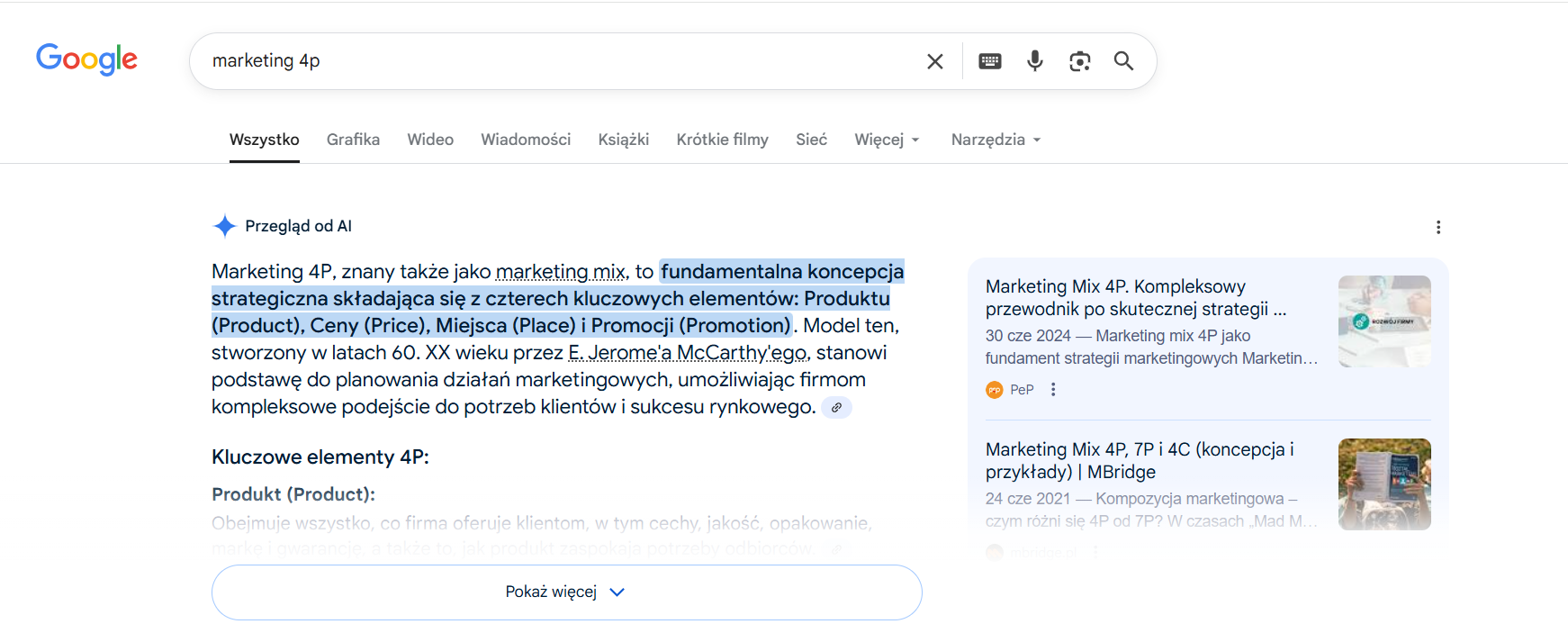
Task: Click the 'Przegląd od AI' label
Action: [x=298, y=226]
